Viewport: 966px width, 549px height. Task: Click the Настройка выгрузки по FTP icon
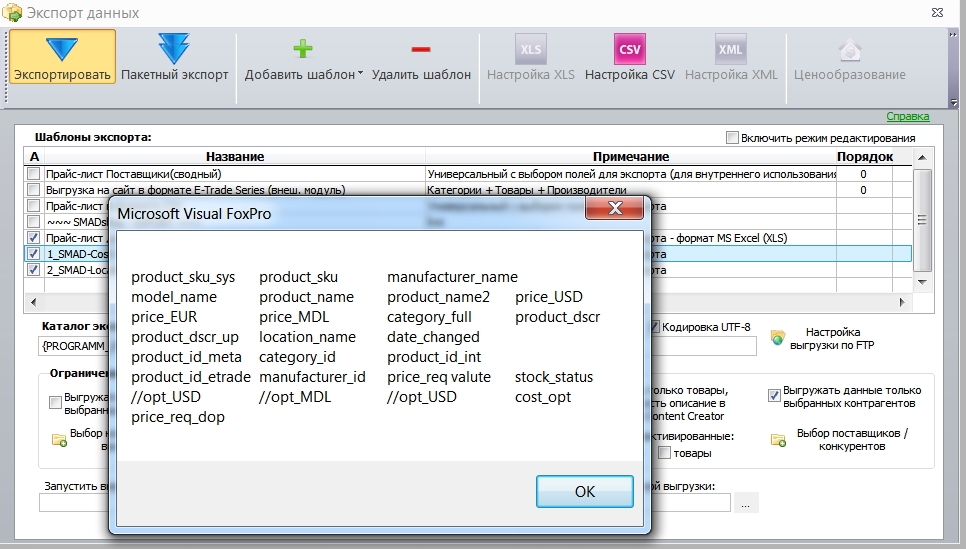[777, 338]
